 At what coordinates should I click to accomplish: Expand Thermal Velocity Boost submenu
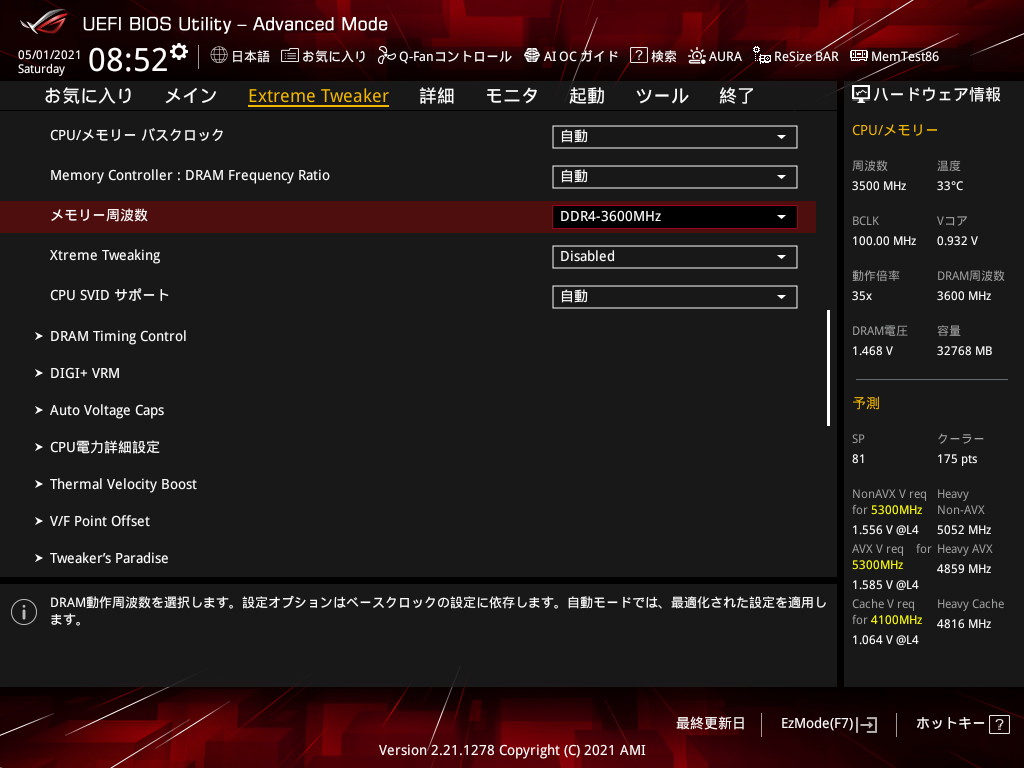pos(123,485)
